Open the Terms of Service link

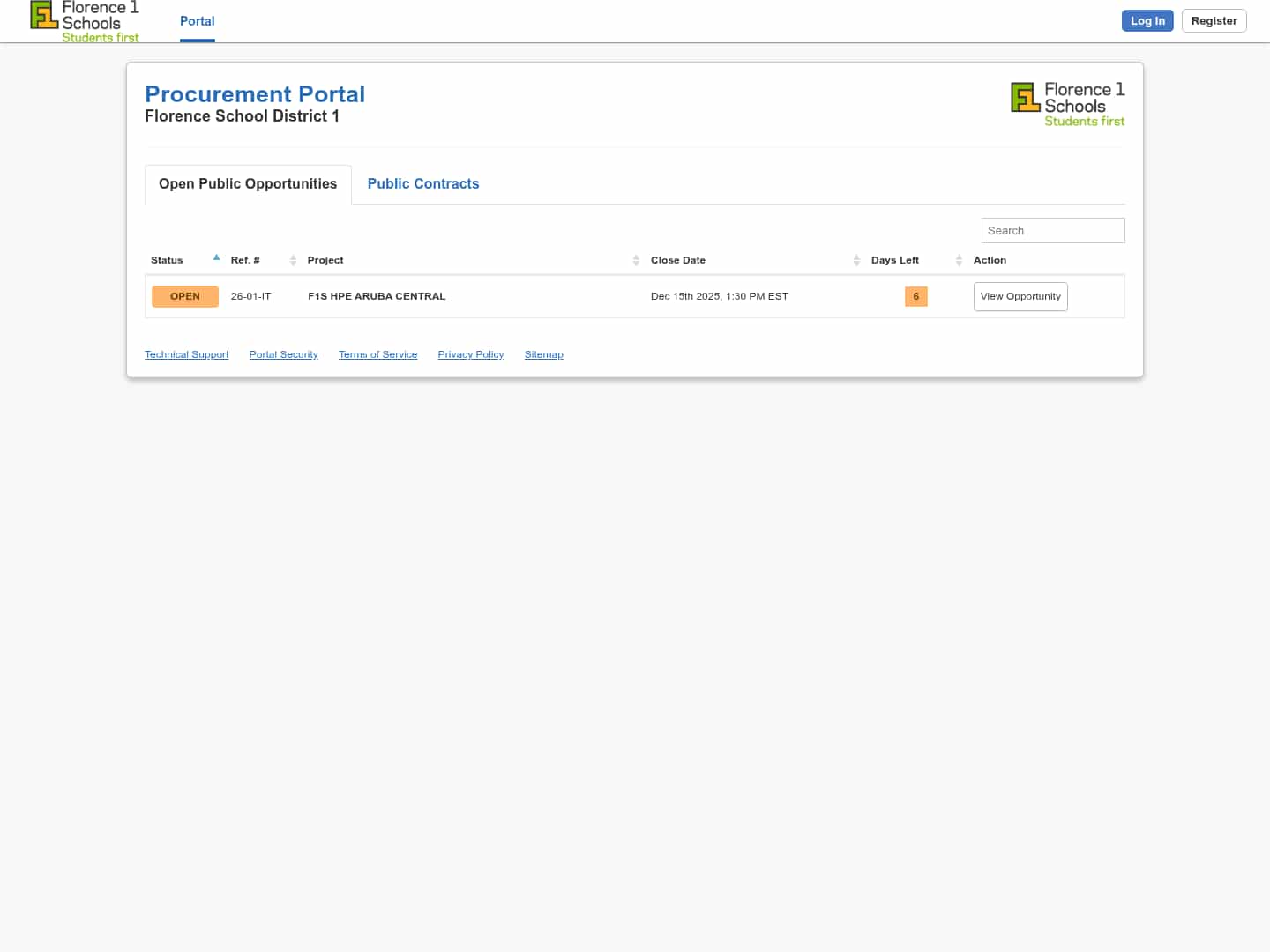[377, 354]
